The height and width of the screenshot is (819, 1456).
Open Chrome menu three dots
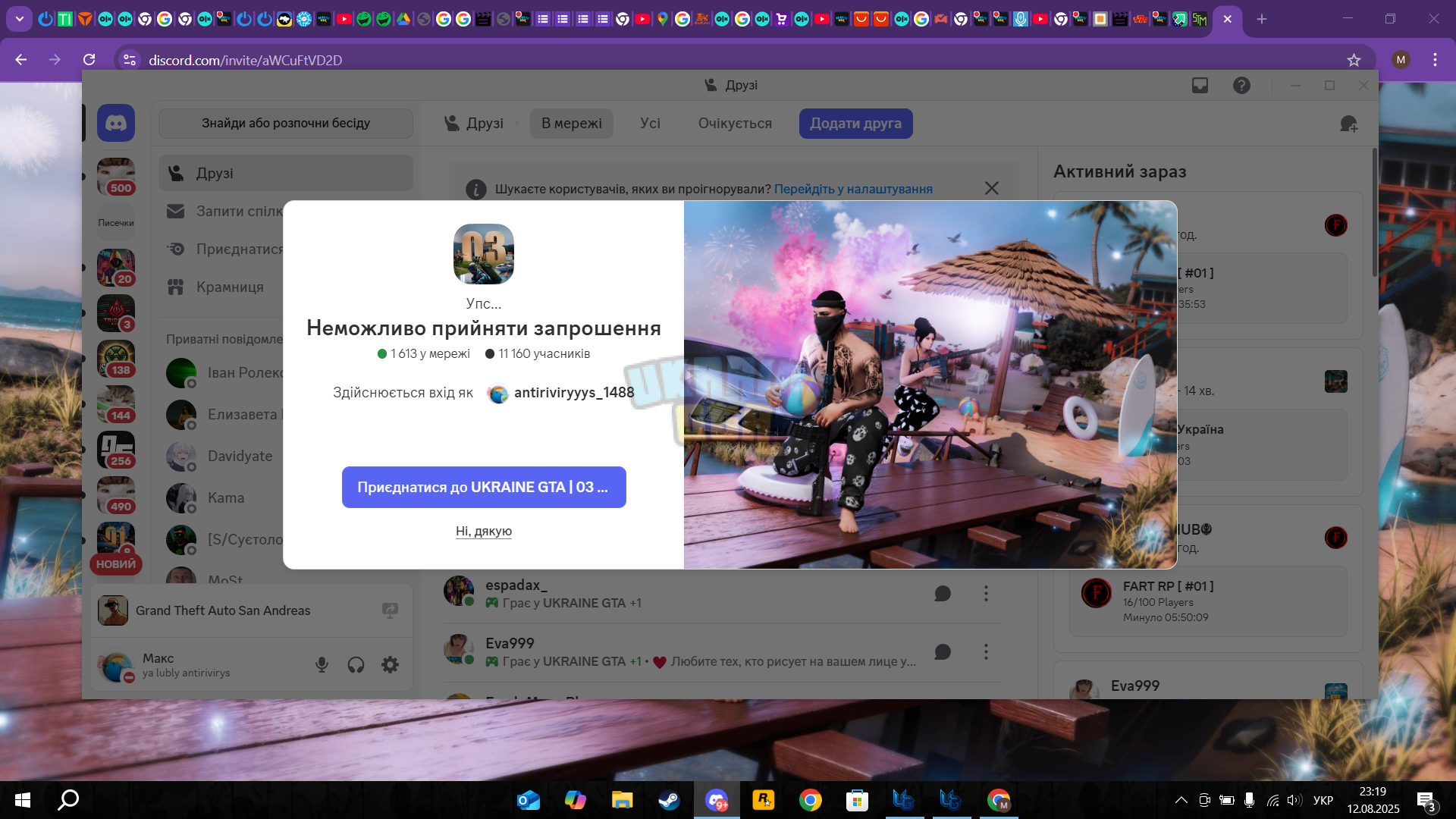[1435, 60]
